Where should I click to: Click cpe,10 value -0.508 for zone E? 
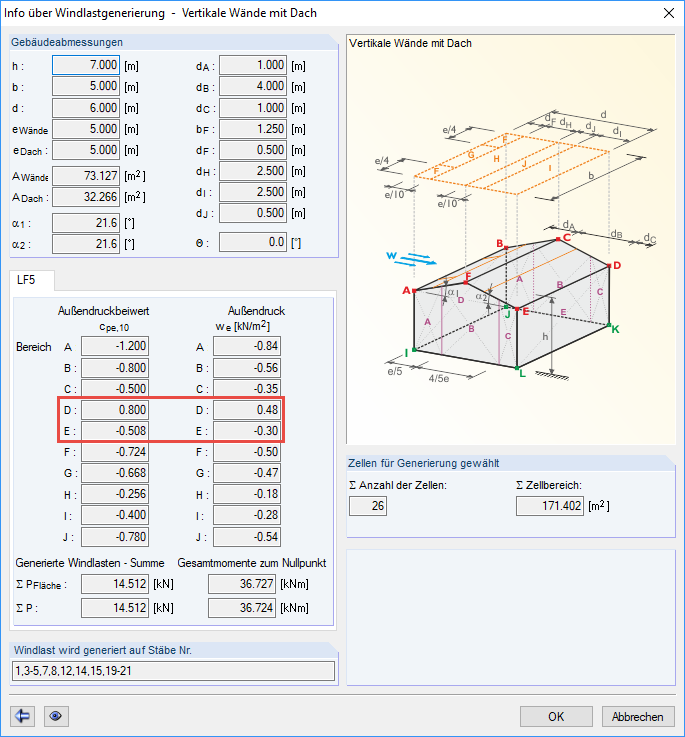click(x=115, y=431)
